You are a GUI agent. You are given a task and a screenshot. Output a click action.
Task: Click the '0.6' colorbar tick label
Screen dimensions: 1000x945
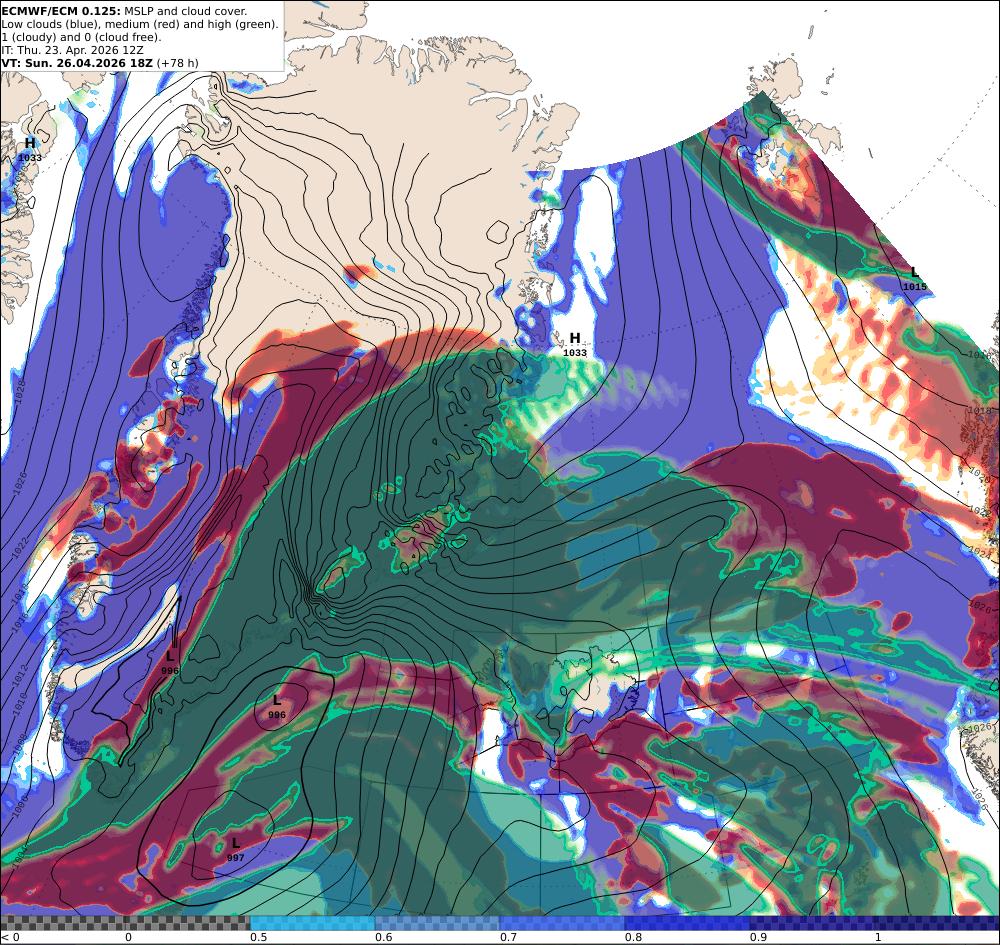(383, 937)
